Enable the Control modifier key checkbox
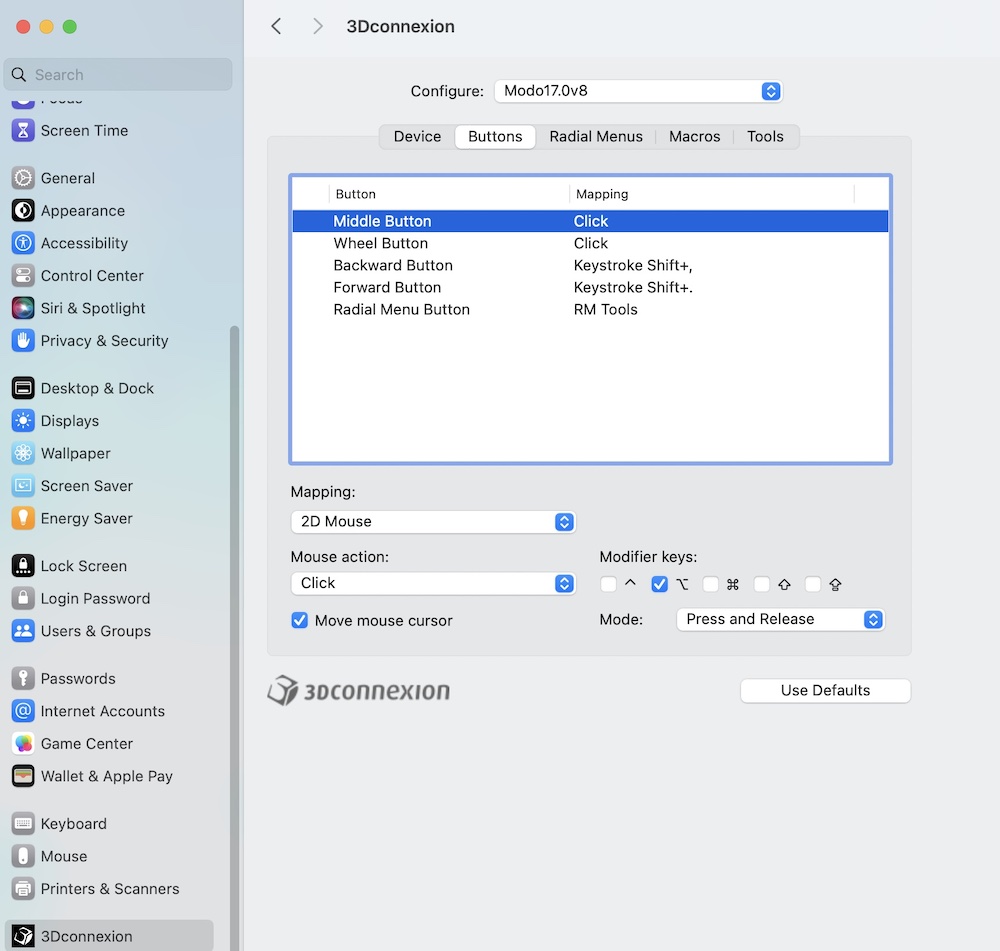Viewport: 1000px width, 951px height. (608, 584)
